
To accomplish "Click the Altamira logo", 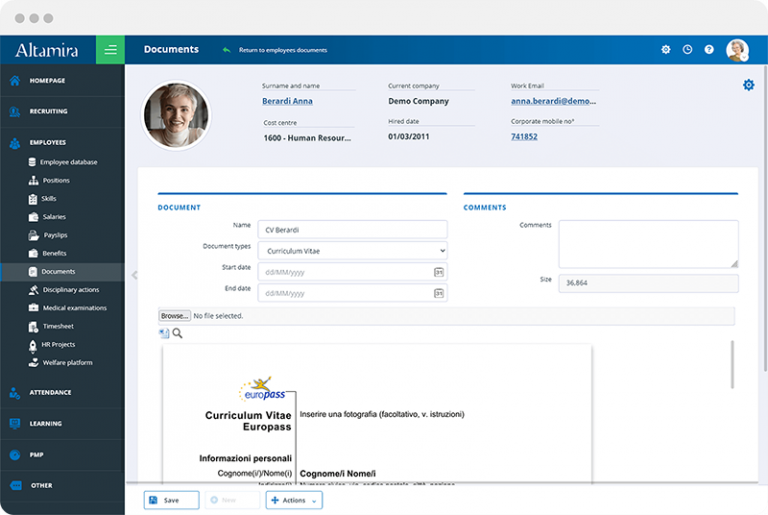I will pyautogui.click(x=47, y=50).
